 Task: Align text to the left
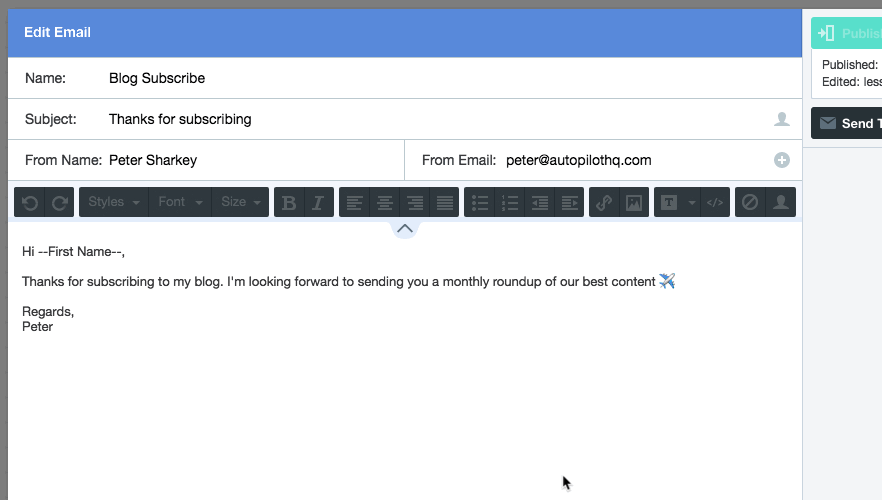[354, 203]
